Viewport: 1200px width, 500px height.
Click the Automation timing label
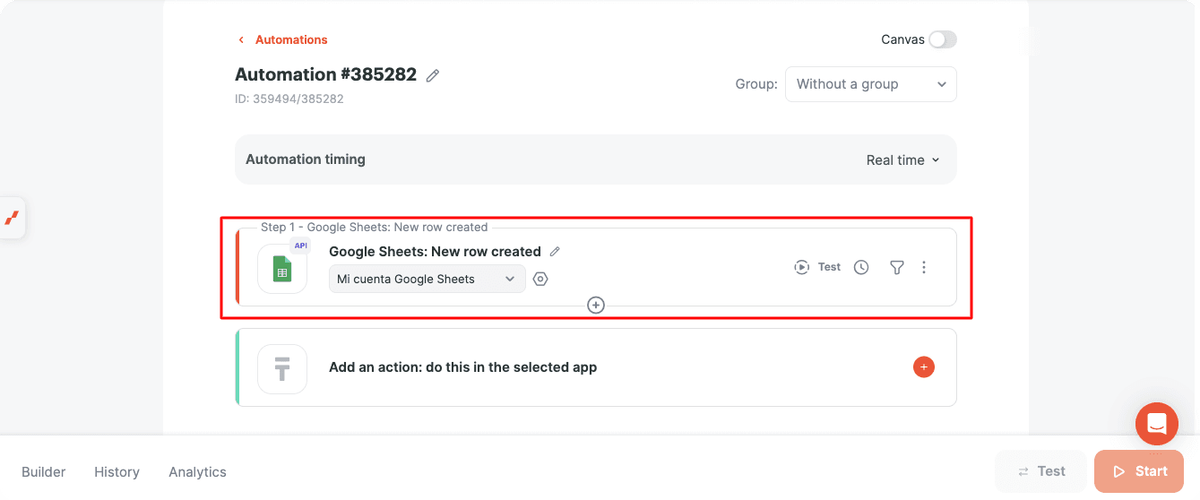coord(305,159)
